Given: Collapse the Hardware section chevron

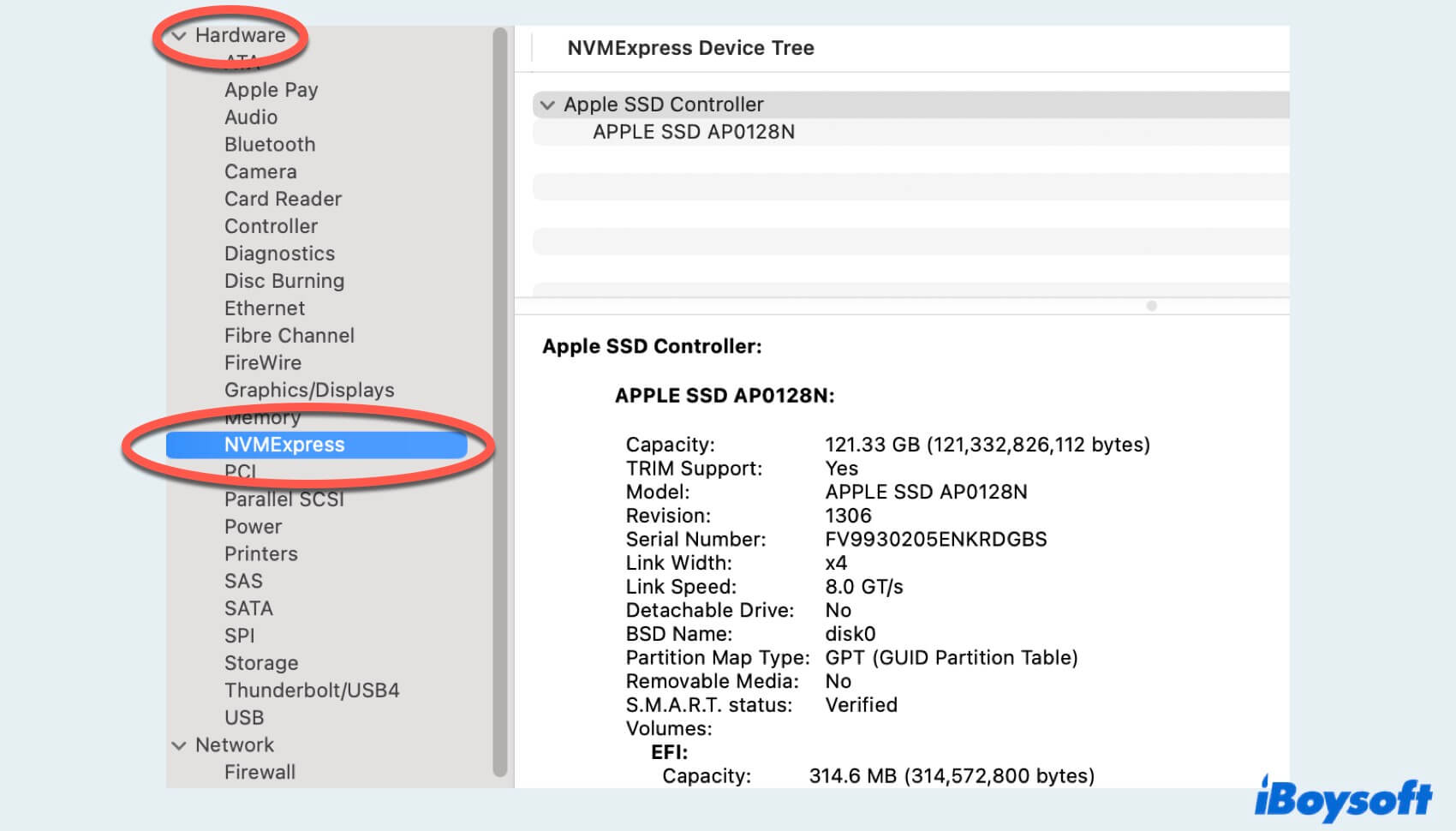Looking at the screenshot, I should (179, 36).
